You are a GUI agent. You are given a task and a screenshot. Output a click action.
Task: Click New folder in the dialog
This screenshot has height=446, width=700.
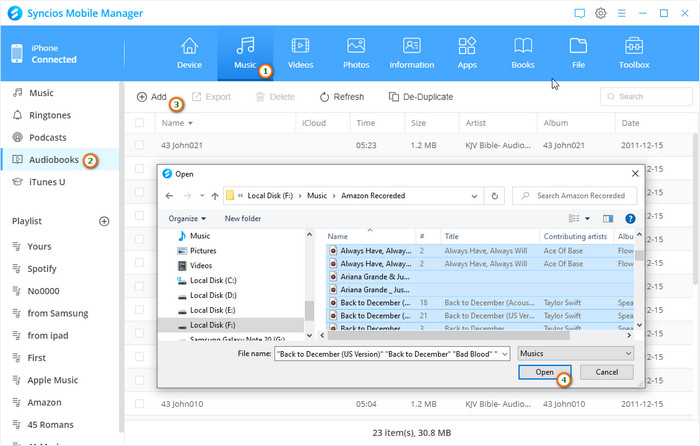click(x=242, y=218)
